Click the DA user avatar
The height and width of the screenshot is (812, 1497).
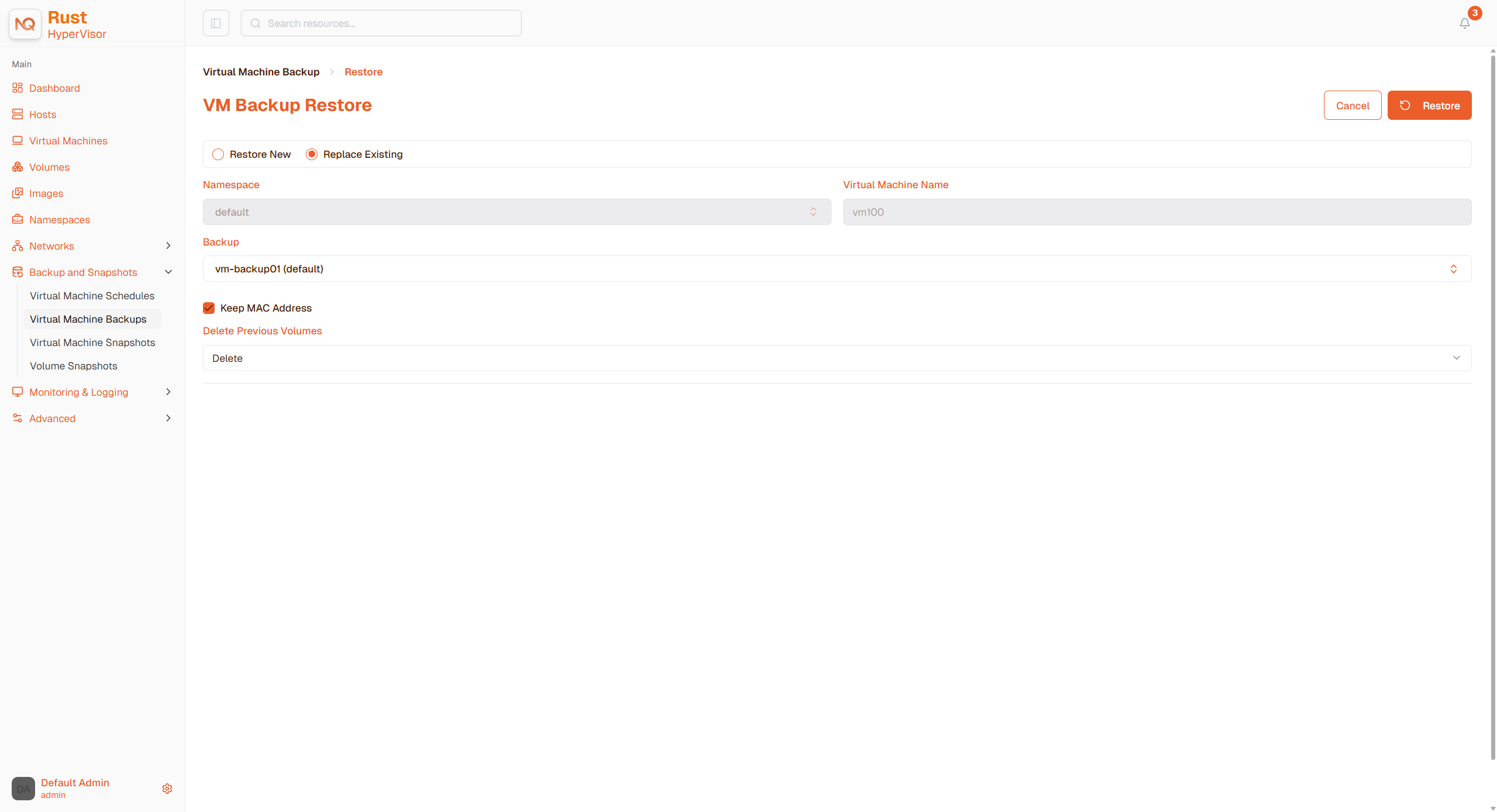tap(23, 789)
